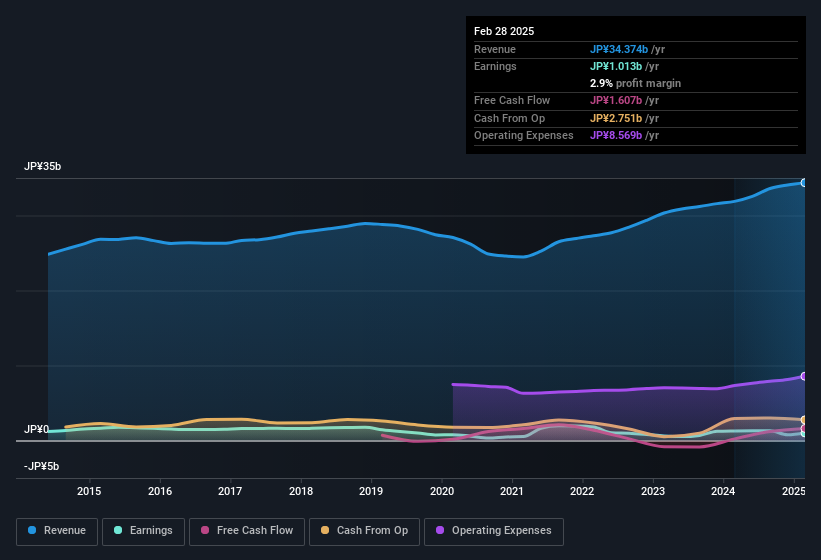821x560 pixels.
Task: Click the Revenue row label in tooltip
Action: pyautogui.click(x=495, y=49)
